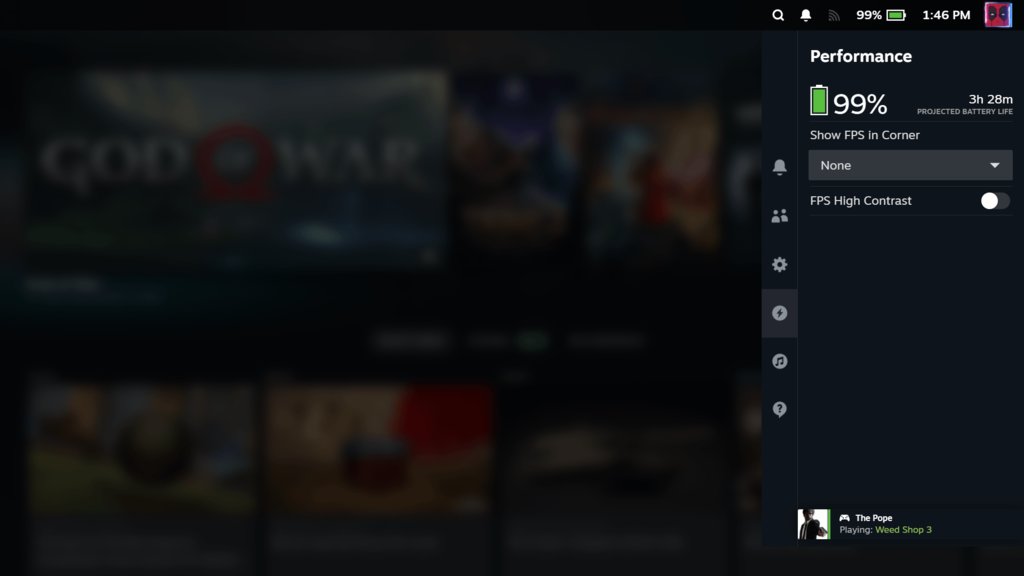This screenshot has height=576, width=1024.
Task: Click the large green battery icon in Performance
Action: (x=819, y=101)
